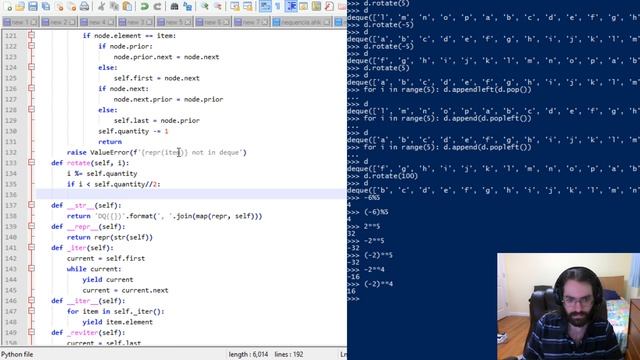Toggle the Word wrap toolbar button
640x360 pixels.
[x=265, y=6]
